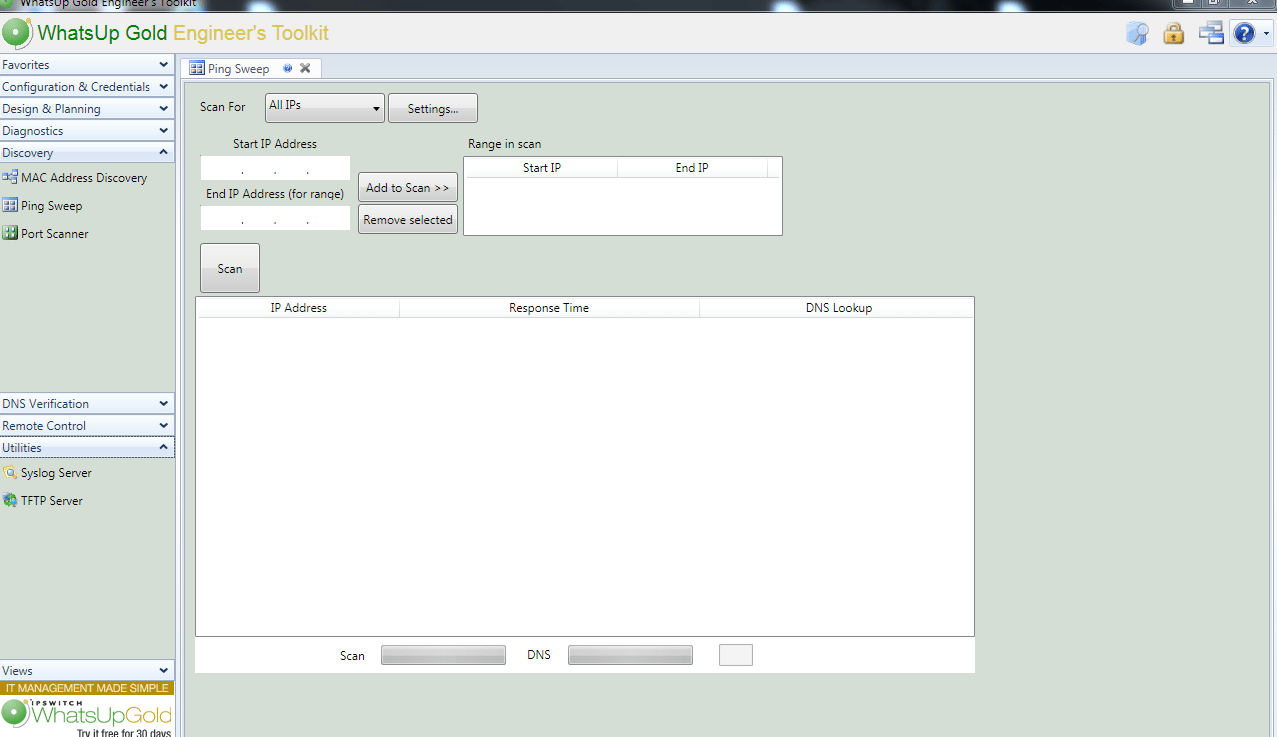Expand the Views section

pos(87,671)
